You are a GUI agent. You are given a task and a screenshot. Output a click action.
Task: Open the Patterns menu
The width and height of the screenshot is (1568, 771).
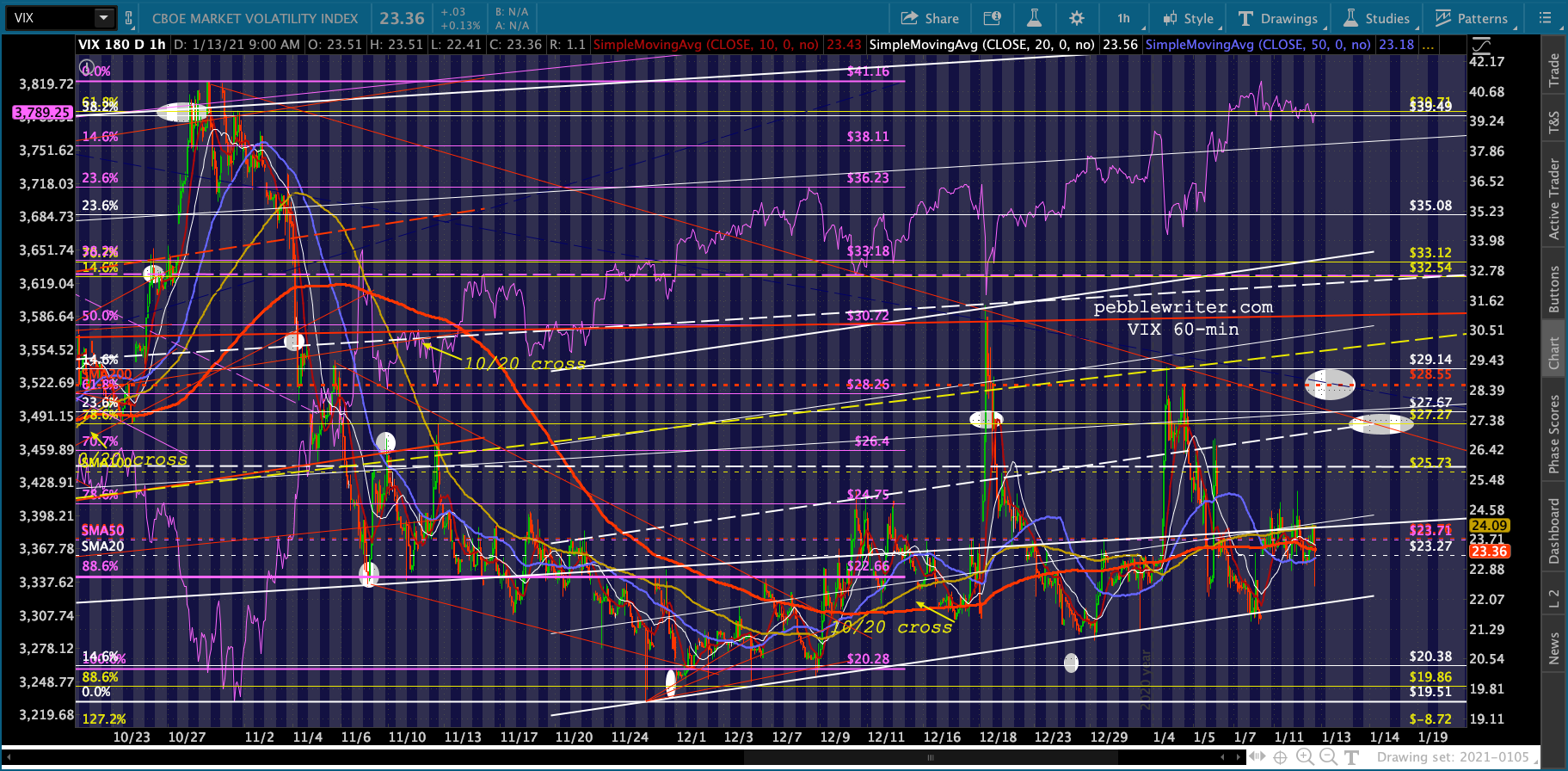coord(1472,18)
